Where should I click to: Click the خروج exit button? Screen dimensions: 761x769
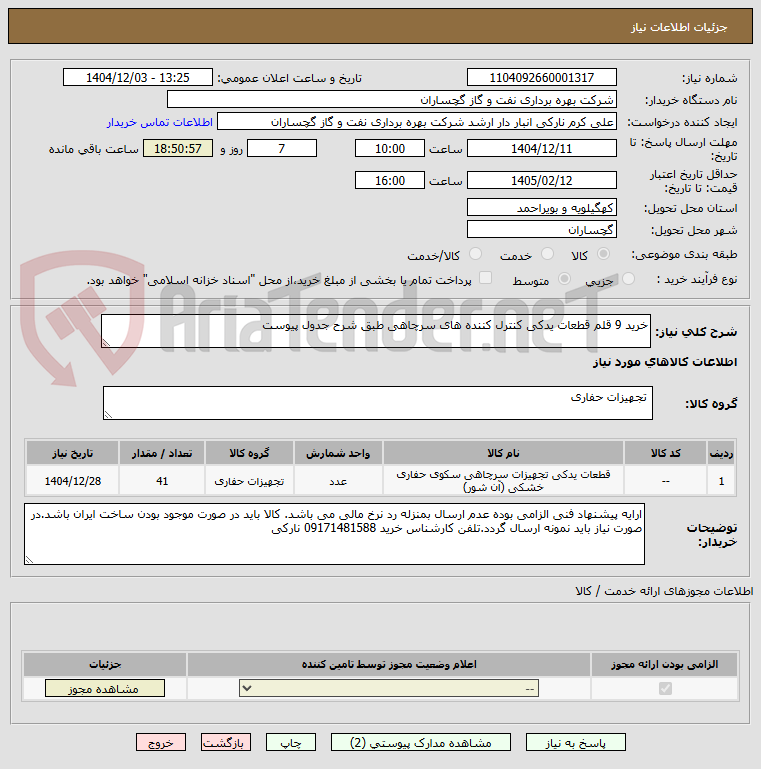(x=161, y=743)
